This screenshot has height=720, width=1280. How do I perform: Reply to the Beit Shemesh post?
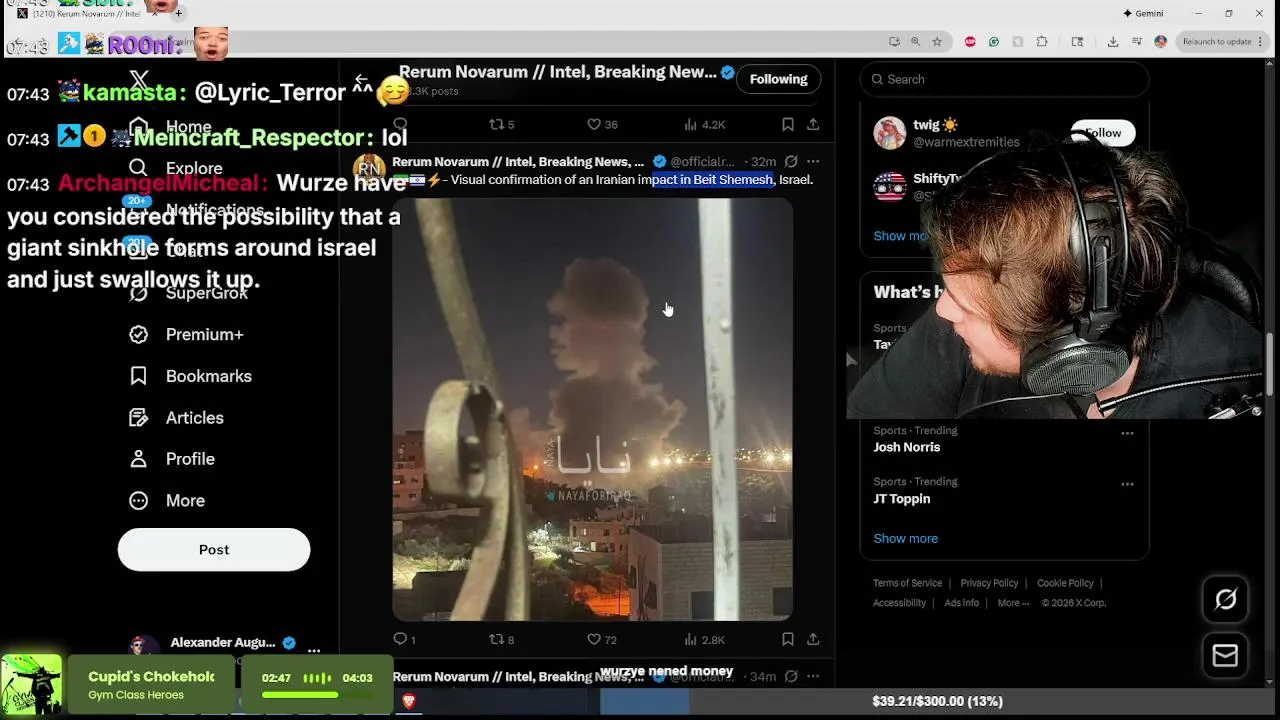(404, 639)
